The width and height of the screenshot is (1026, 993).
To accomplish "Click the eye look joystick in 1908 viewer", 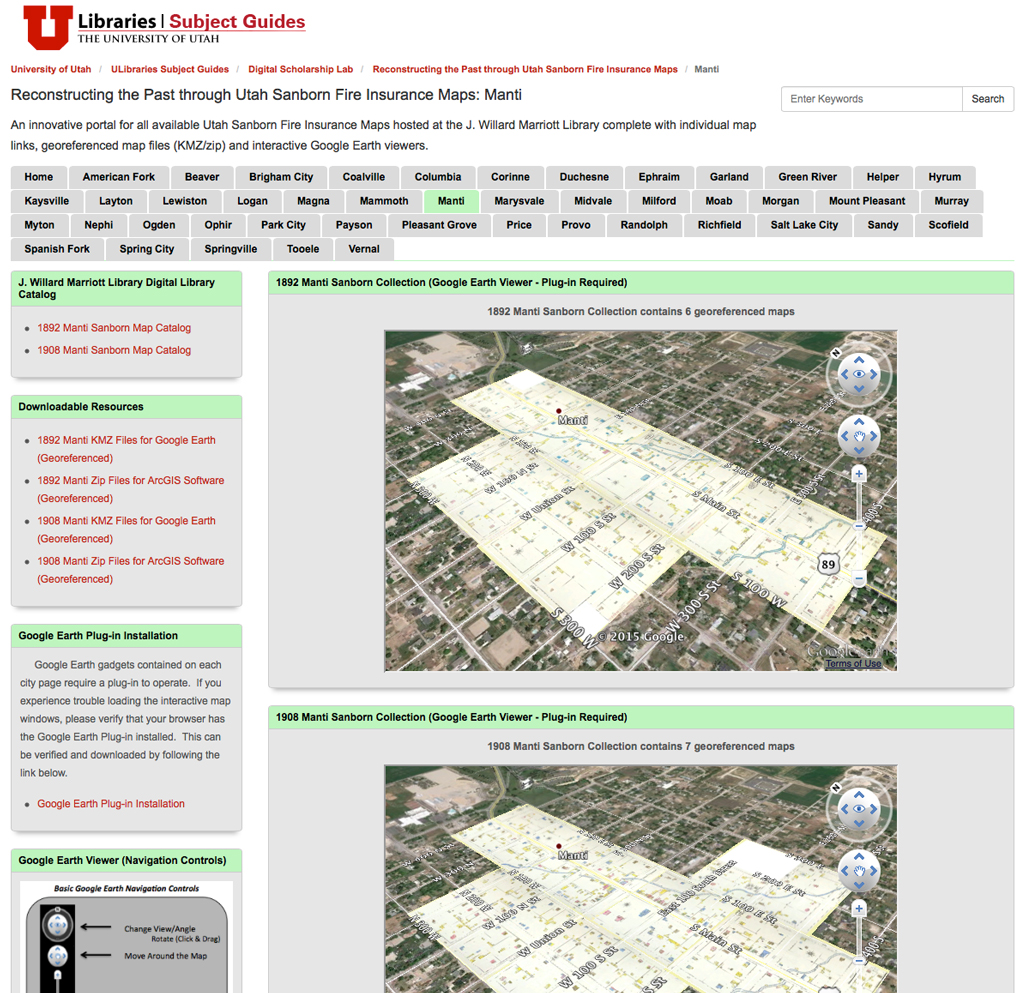I will click(x=859, y=809).
